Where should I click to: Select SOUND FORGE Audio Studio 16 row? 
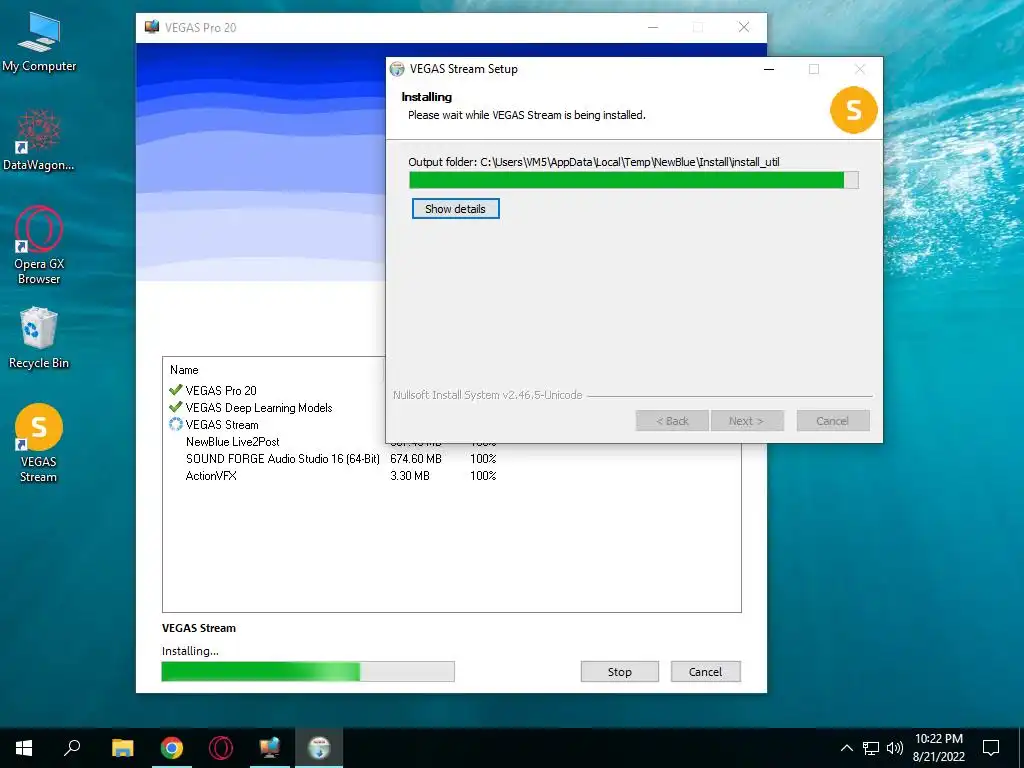click(452, 458)
